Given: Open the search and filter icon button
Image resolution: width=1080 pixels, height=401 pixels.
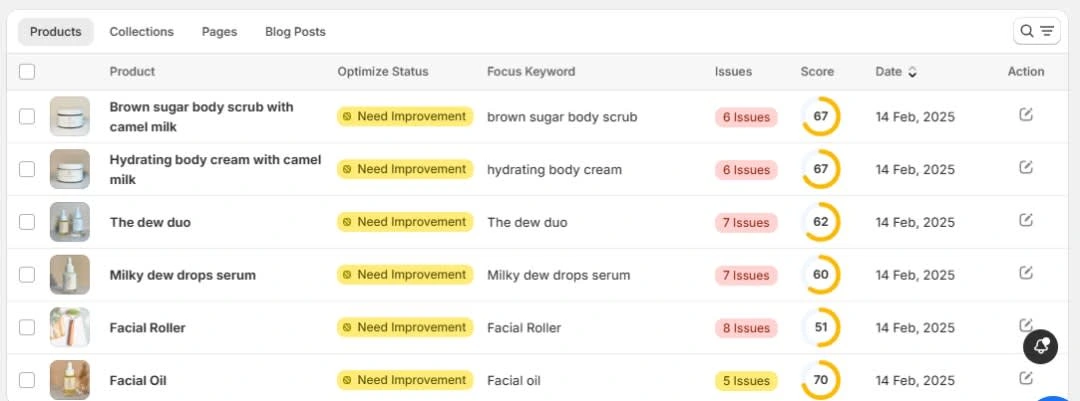Looking at the screenshot, I should [1037, 31].
